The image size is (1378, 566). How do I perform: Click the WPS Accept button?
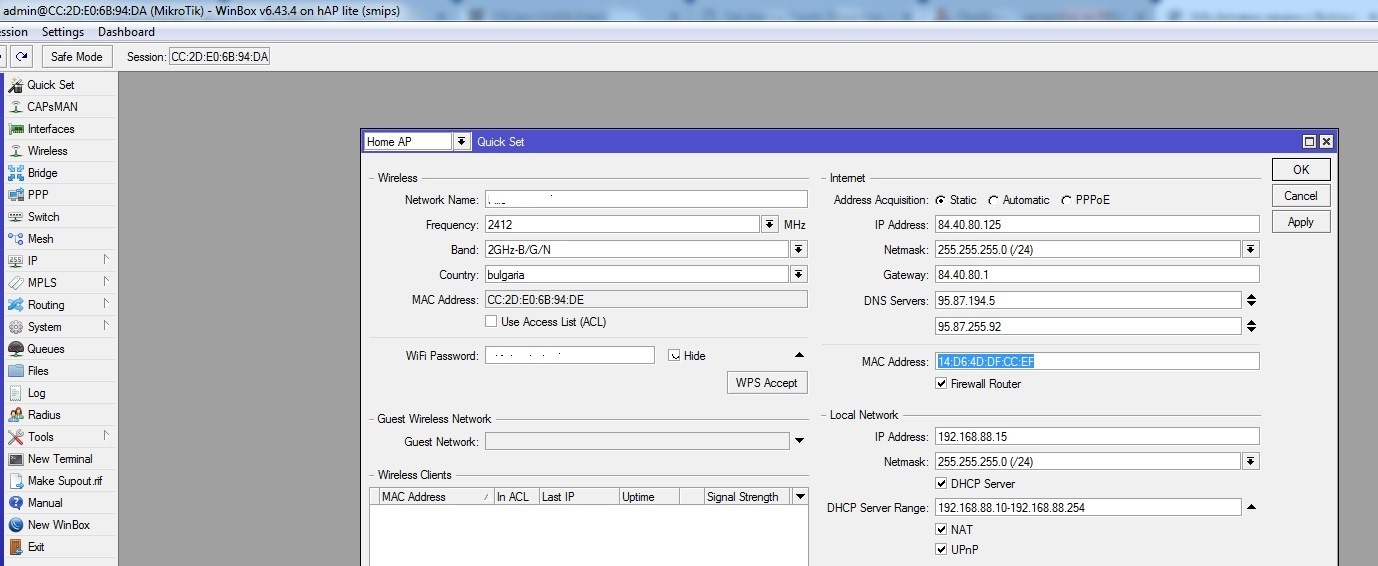(x=766, y=383)
